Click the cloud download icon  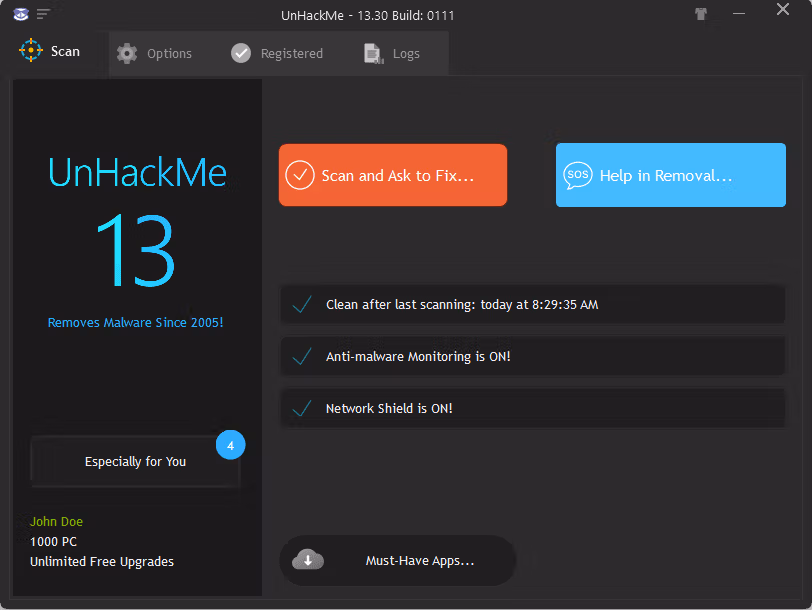point(308,560)
